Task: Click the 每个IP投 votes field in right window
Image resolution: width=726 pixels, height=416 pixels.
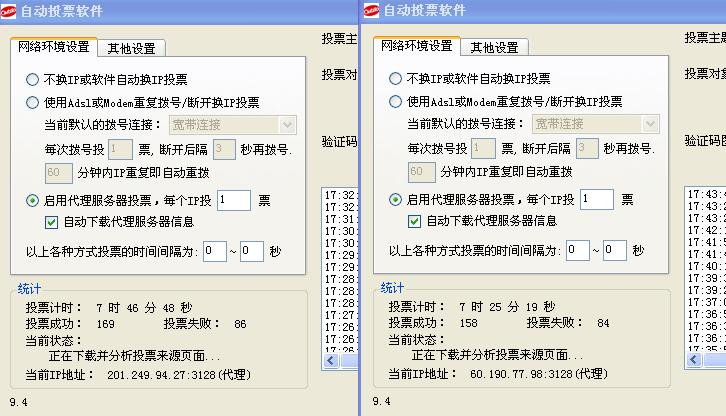Action: coord(596,200)
